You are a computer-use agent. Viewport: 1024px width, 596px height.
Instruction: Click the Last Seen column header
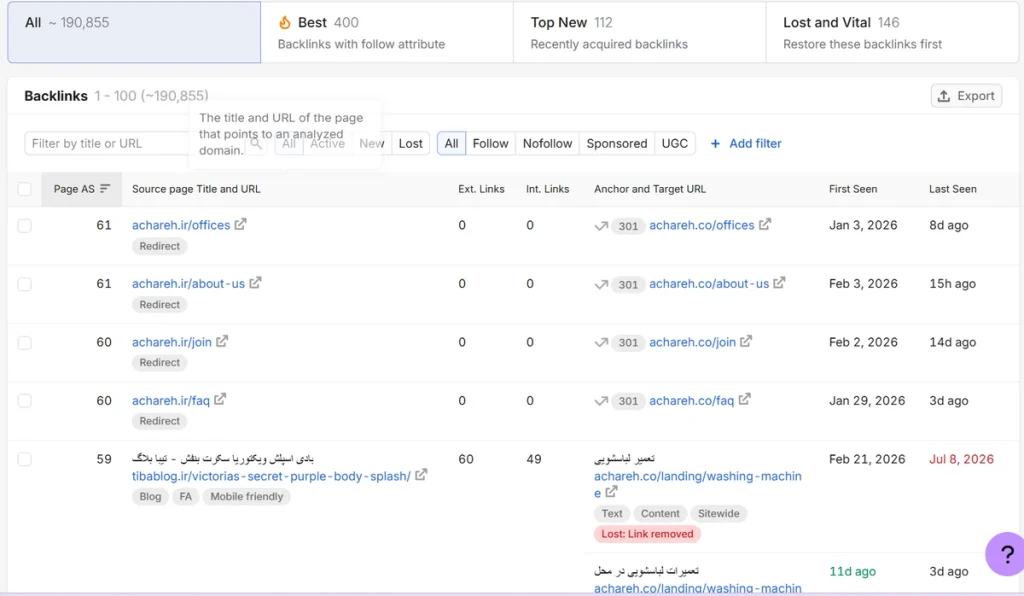pos(953,189)
